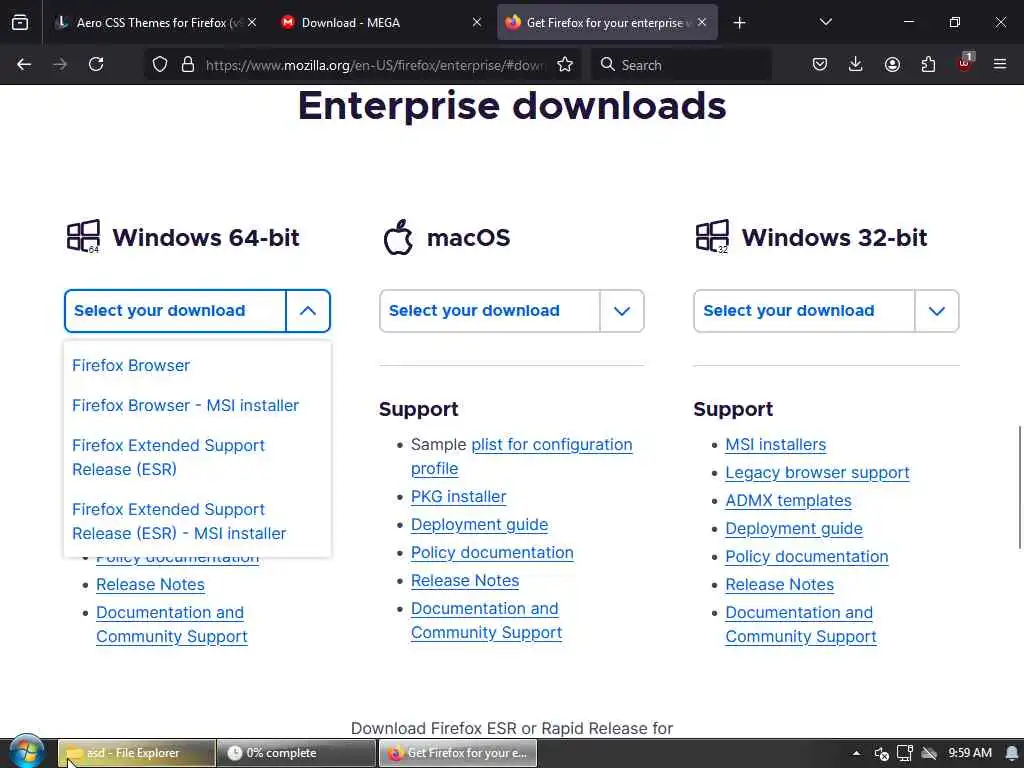Open Windows 32-bit Release Notes link
1024x768 pixels.
tap(779, 584)
